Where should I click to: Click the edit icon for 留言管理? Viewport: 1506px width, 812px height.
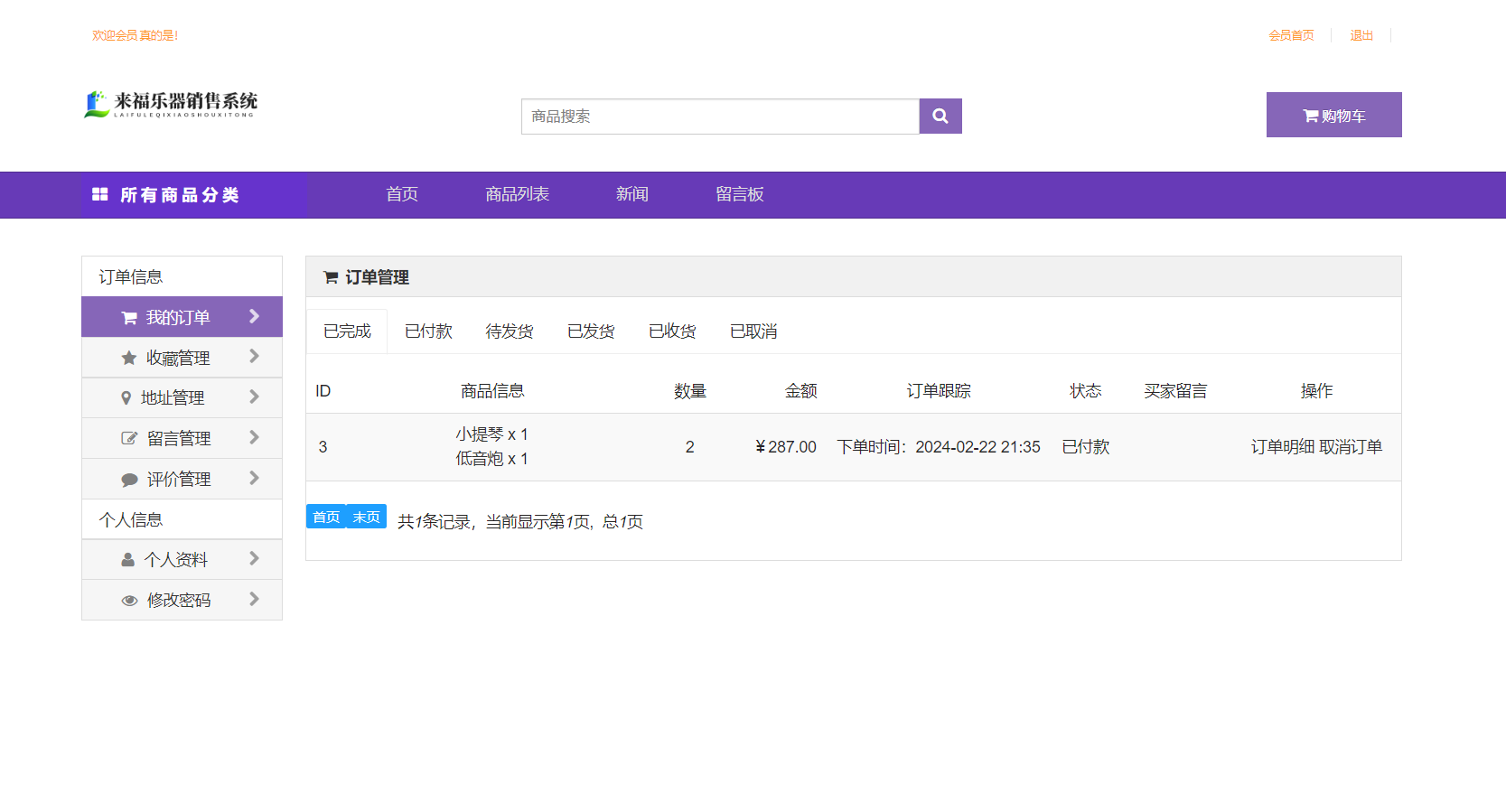point(129,438)
